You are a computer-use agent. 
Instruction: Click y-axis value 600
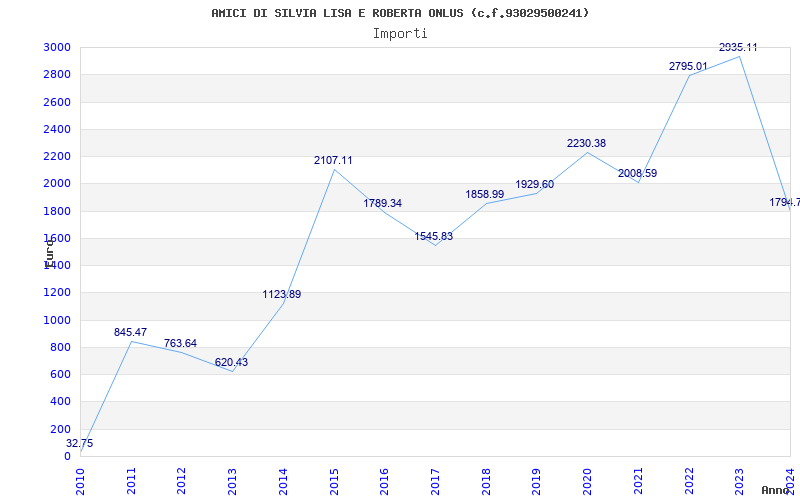click(x=60, y=374)
